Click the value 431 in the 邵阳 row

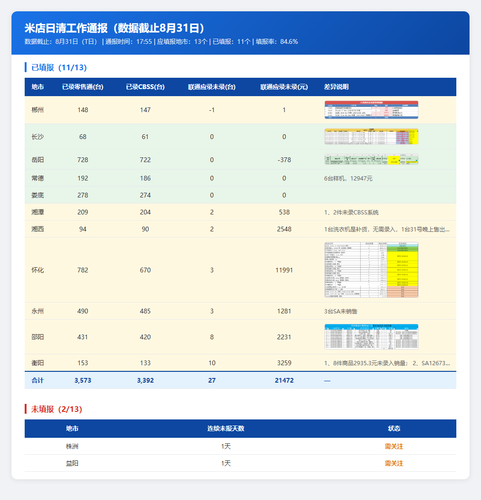[83, 337]
